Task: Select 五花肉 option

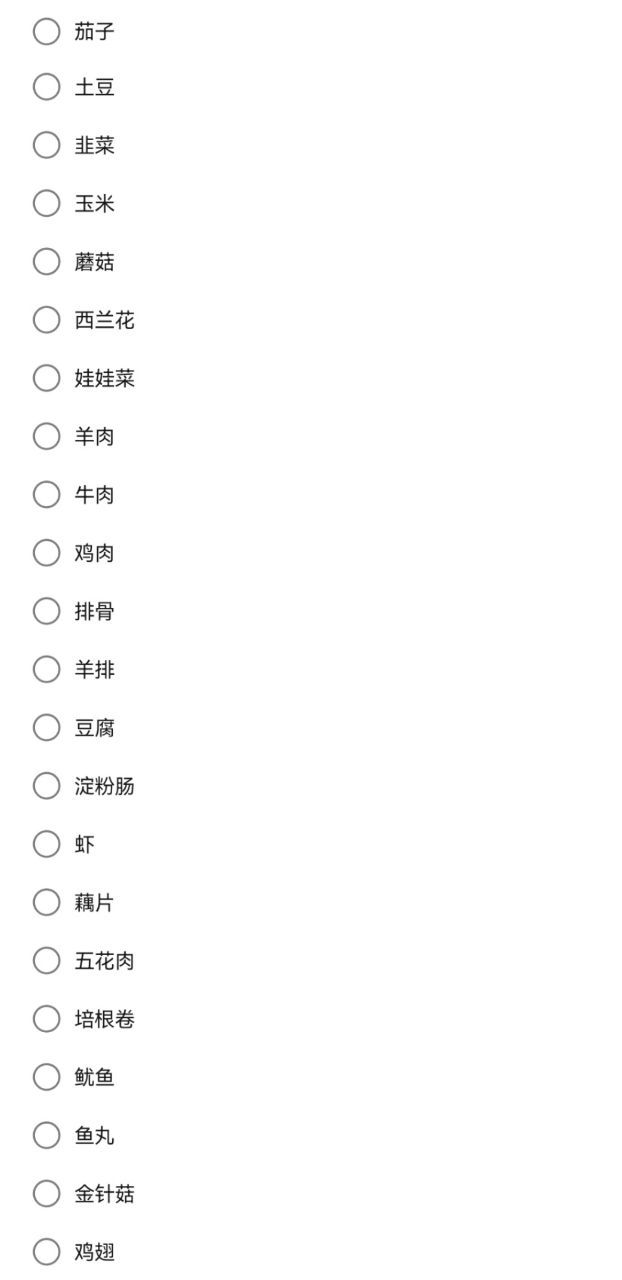Action: click(47, 960)
